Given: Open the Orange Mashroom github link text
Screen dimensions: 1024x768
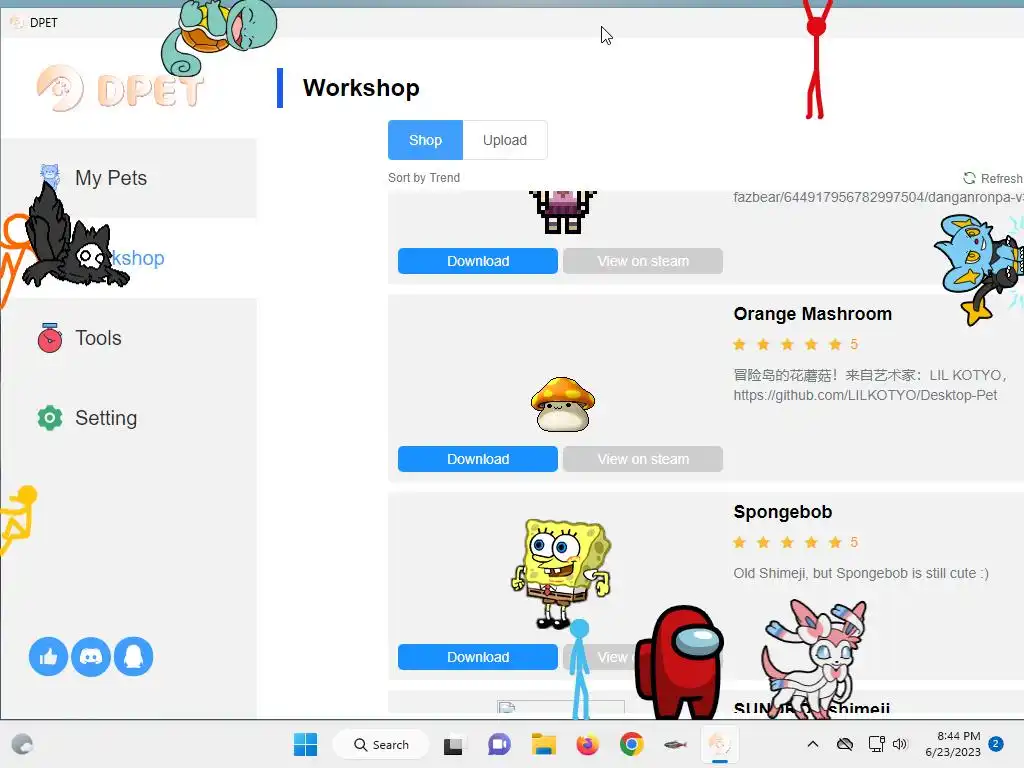Looking at the screenshot, I should pyautogui.click(x=865, y=395).
